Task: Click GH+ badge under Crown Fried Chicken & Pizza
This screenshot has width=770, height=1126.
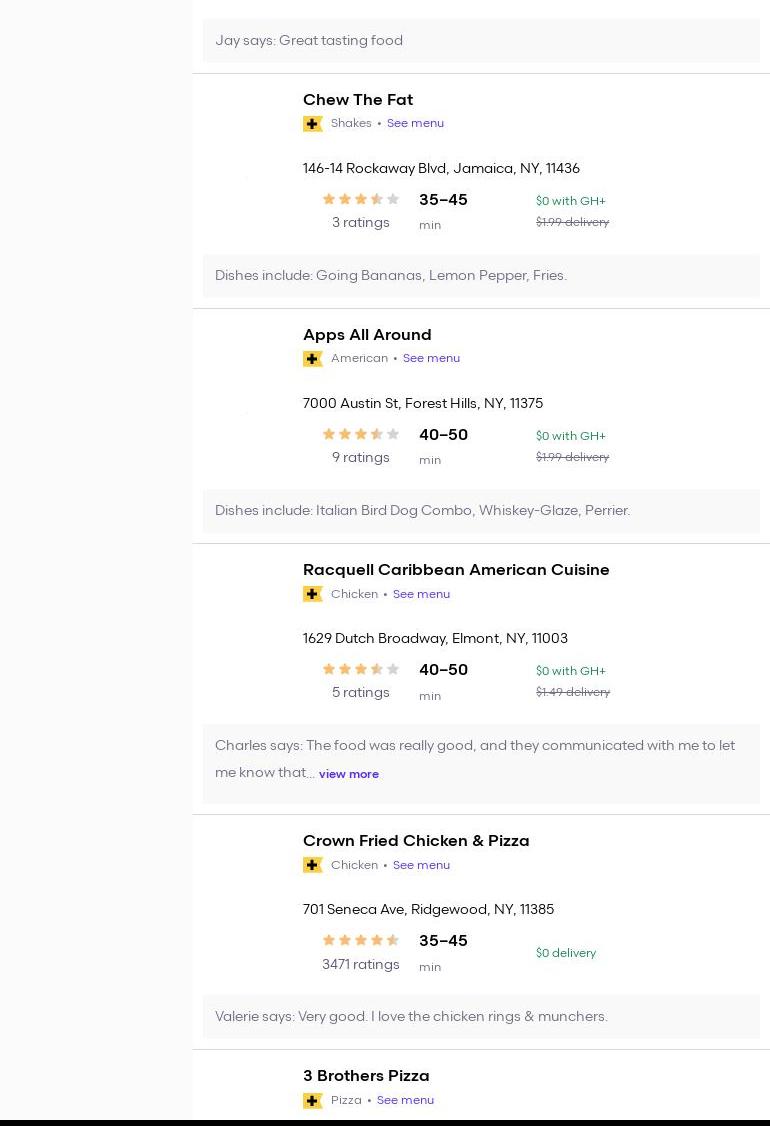Action: [313, 865]
